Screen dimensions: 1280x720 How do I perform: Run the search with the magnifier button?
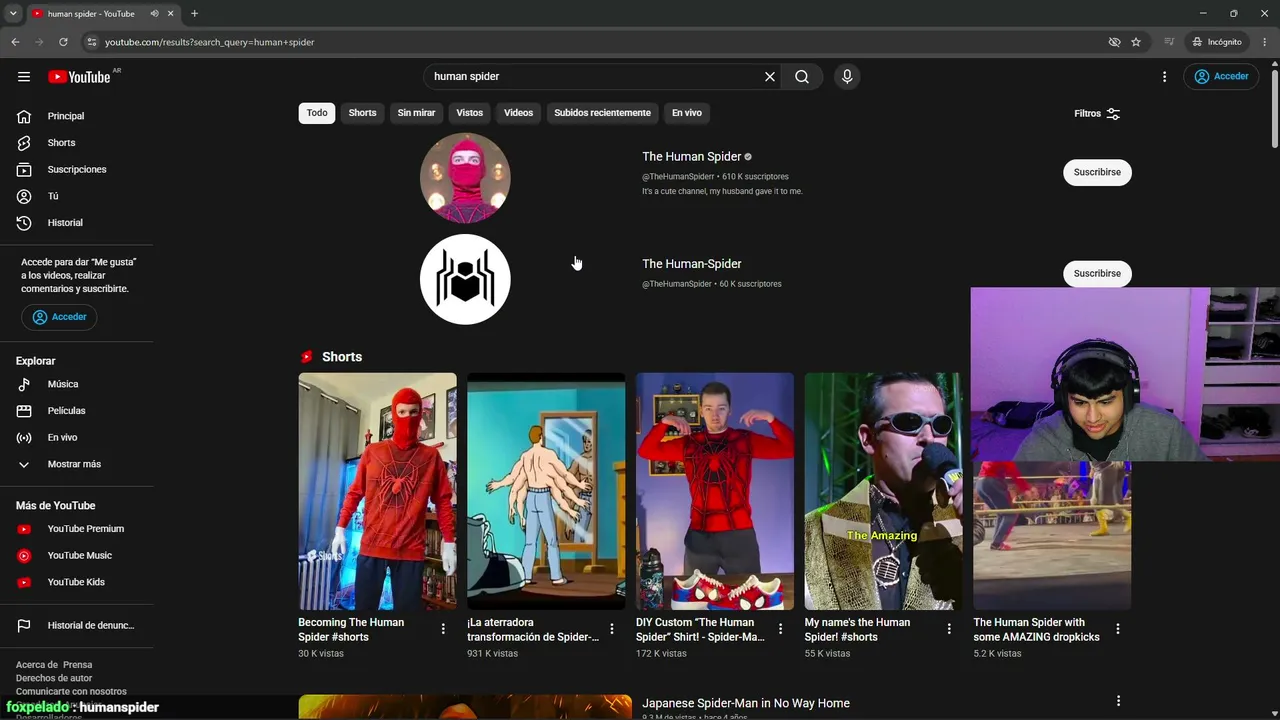[802, 77]
